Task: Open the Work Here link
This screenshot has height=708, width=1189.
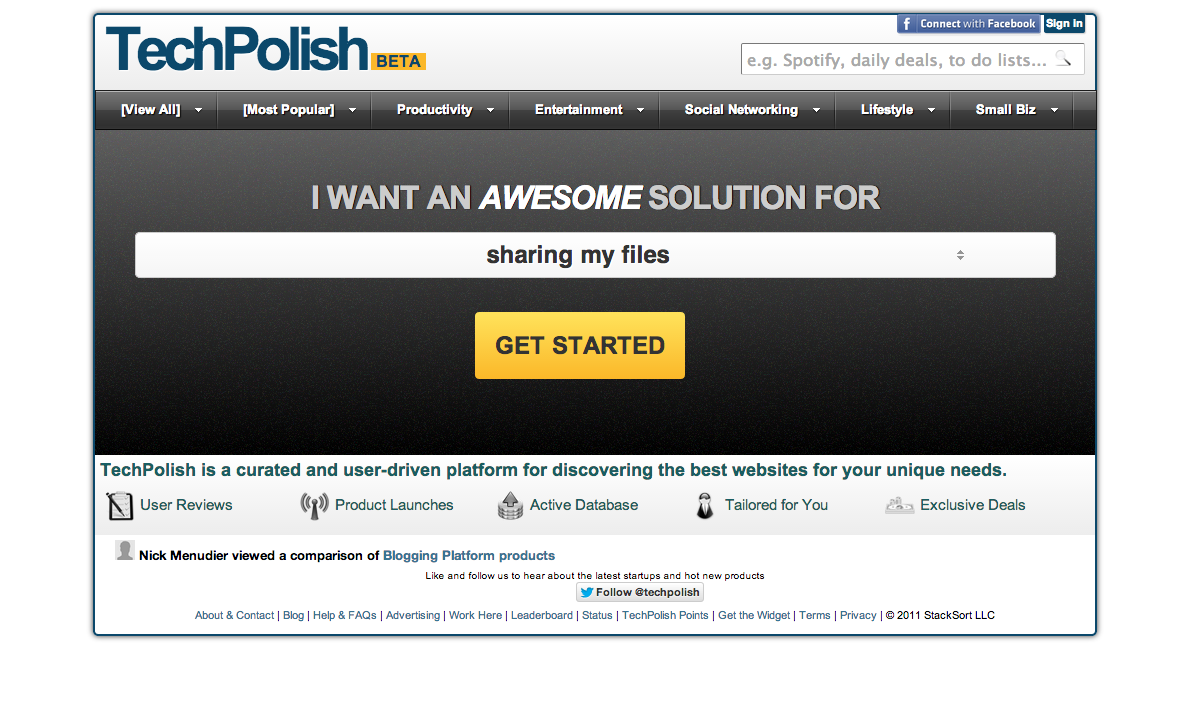Action: click(475, 616)
